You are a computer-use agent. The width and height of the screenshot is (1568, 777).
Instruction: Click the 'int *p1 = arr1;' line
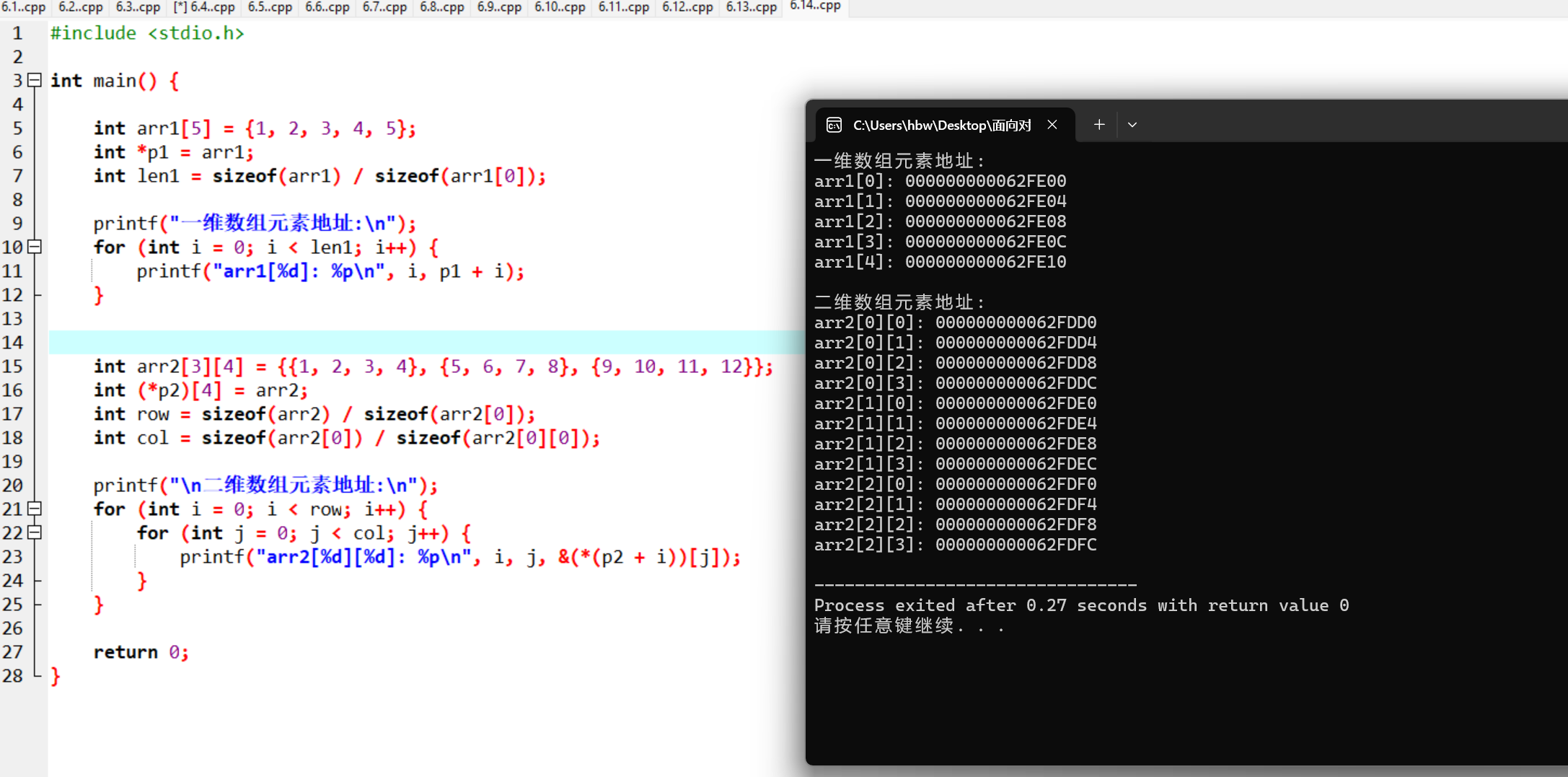[x=173, y=152]
